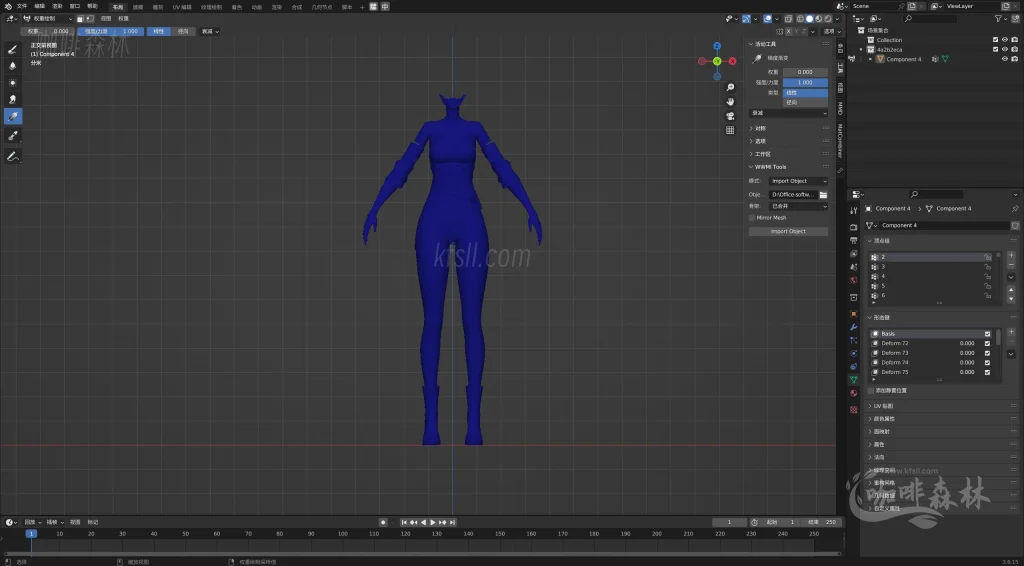This screenshot has height=566, width=1024.
Task: Jump to the end frame button
Action: pyautogui.click(x=452, y=522)
